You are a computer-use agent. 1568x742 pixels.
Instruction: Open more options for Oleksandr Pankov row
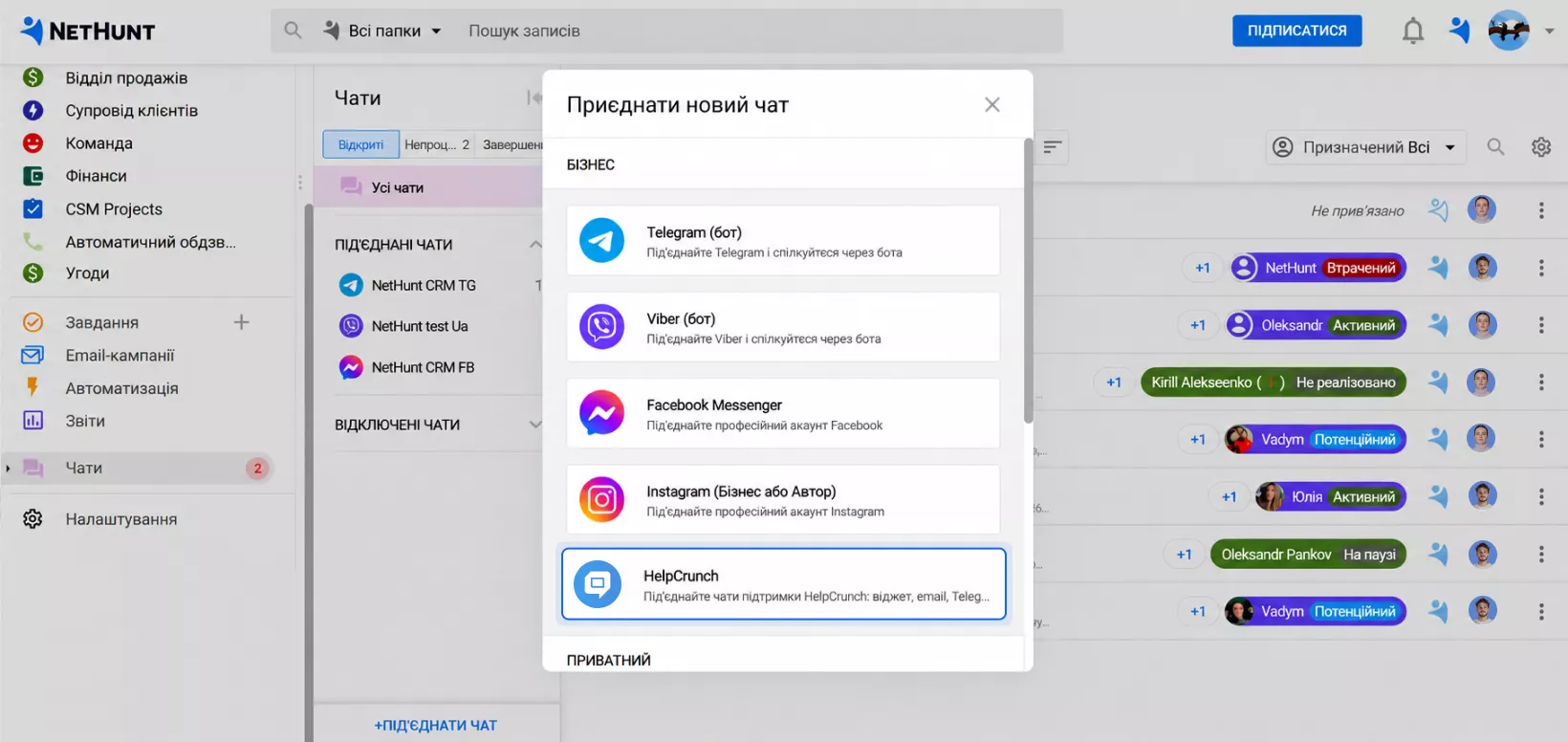[x=1541, y=555]
